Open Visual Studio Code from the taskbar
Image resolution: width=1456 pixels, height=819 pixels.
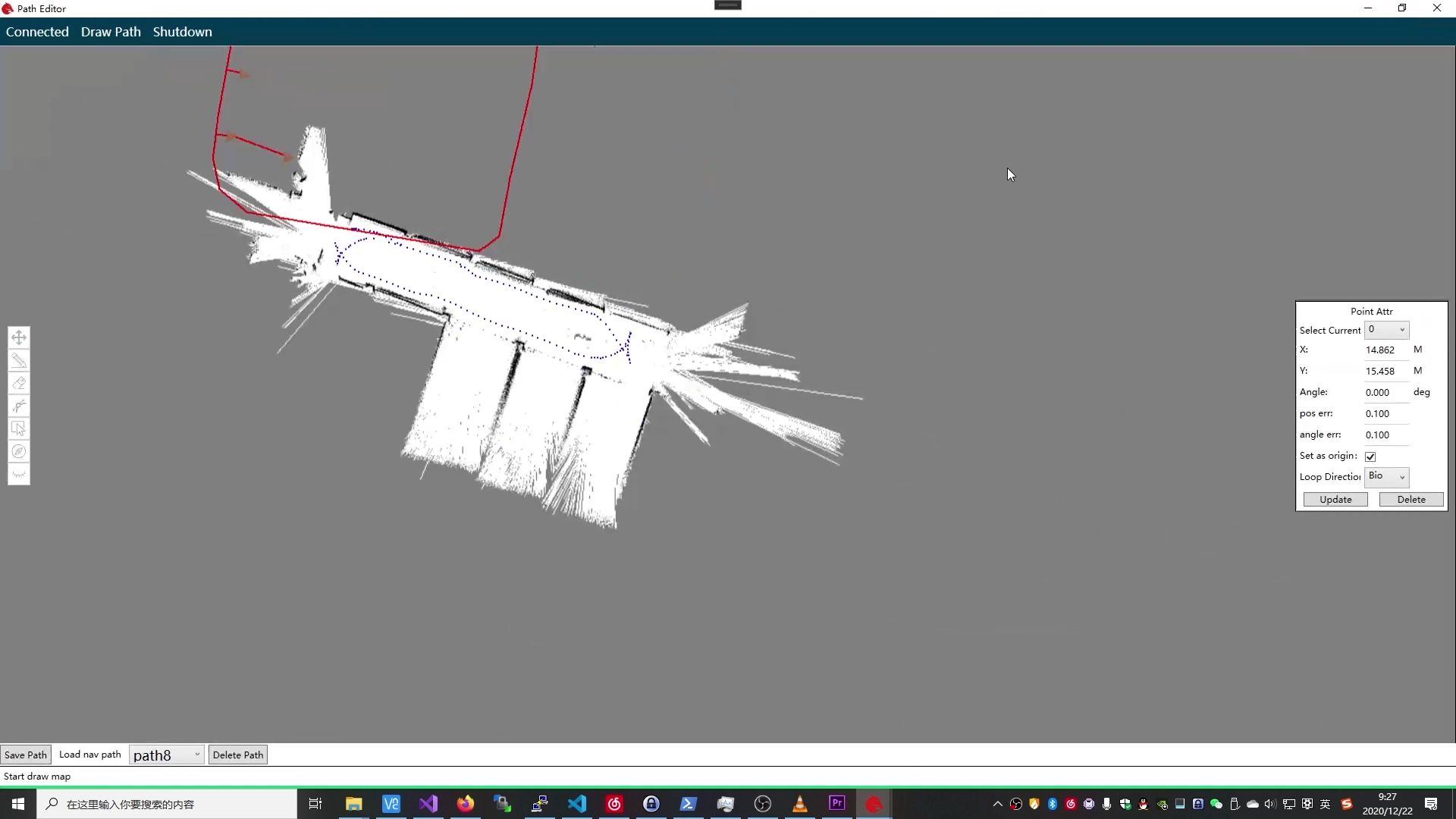pos(577,804)
